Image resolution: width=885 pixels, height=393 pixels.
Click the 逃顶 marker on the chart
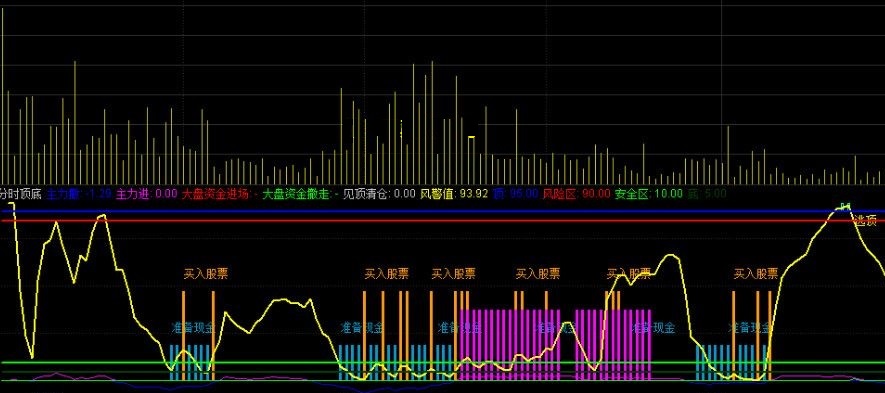coord(865,221)
